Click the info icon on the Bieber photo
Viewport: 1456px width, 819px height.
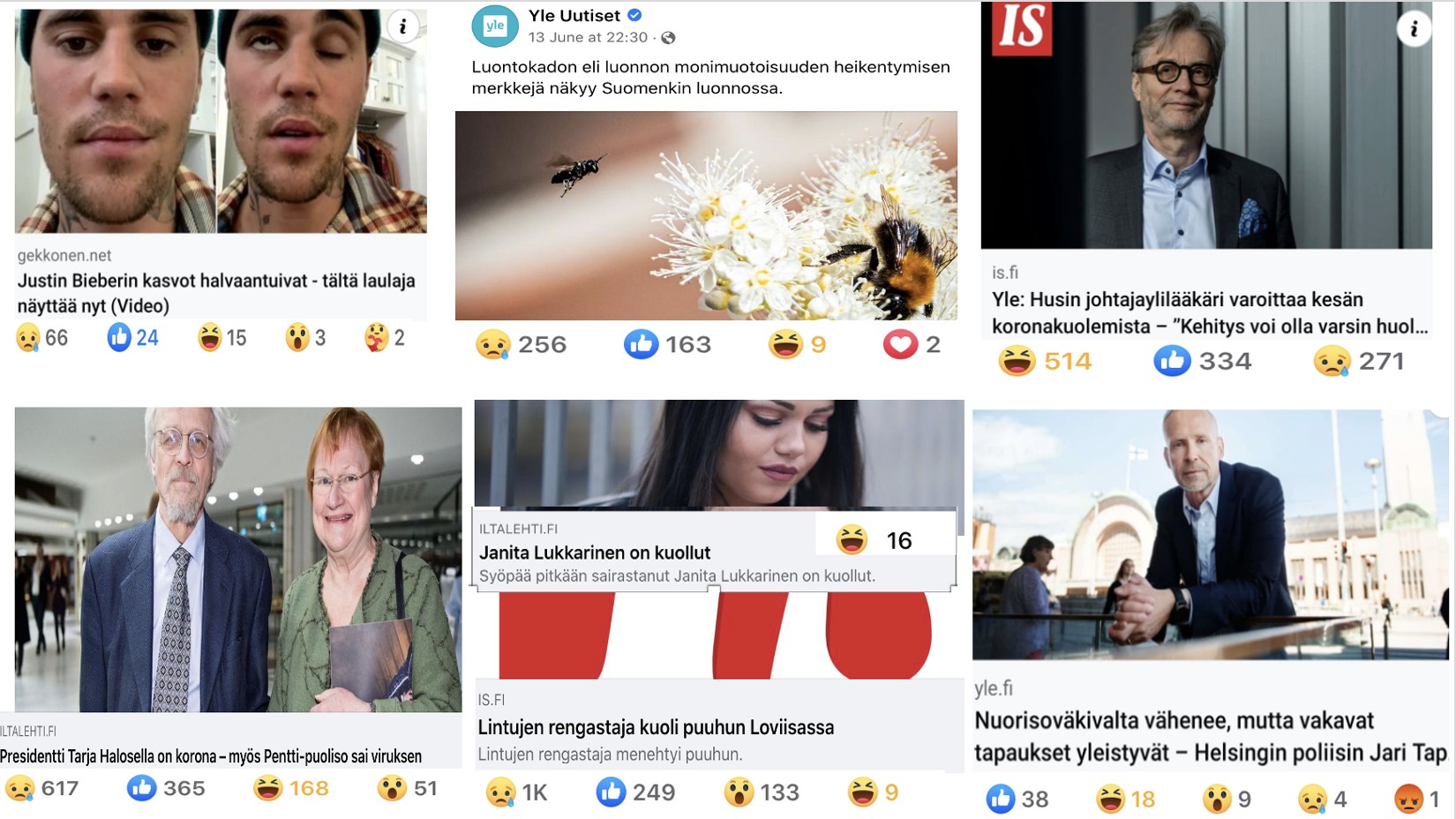click(403, 26)
